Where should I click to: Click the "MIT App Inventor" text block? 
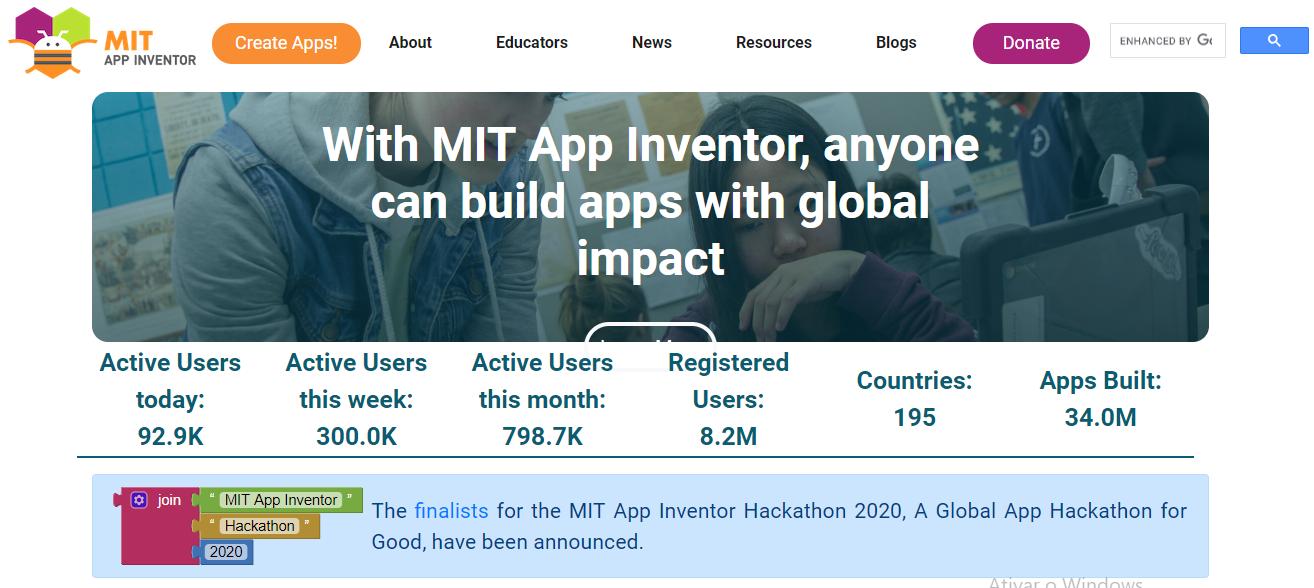[x=281, y=500]
